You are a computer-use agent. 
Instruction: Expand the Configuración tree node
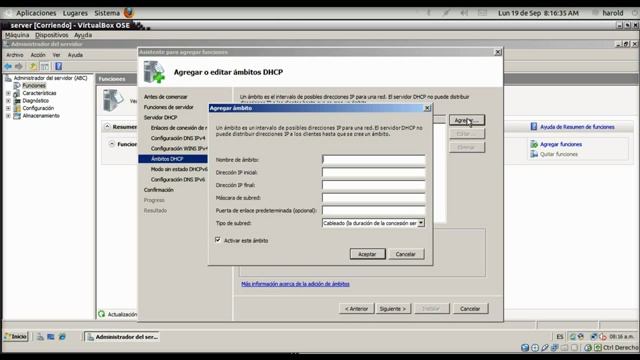pos(8,108)
